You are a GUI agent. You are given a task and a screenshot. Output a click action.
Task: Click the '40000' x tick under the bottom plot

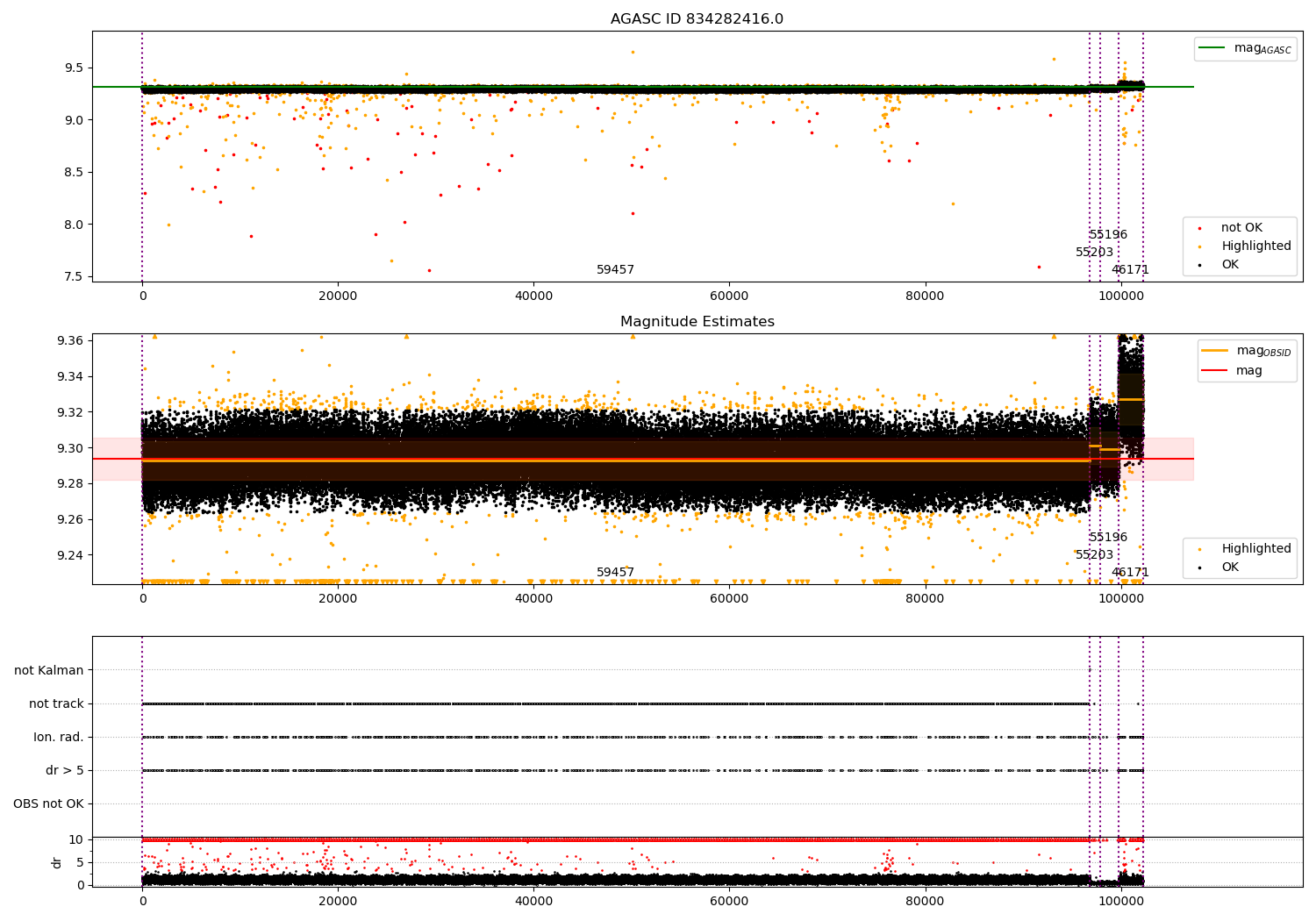pos(533,901)
